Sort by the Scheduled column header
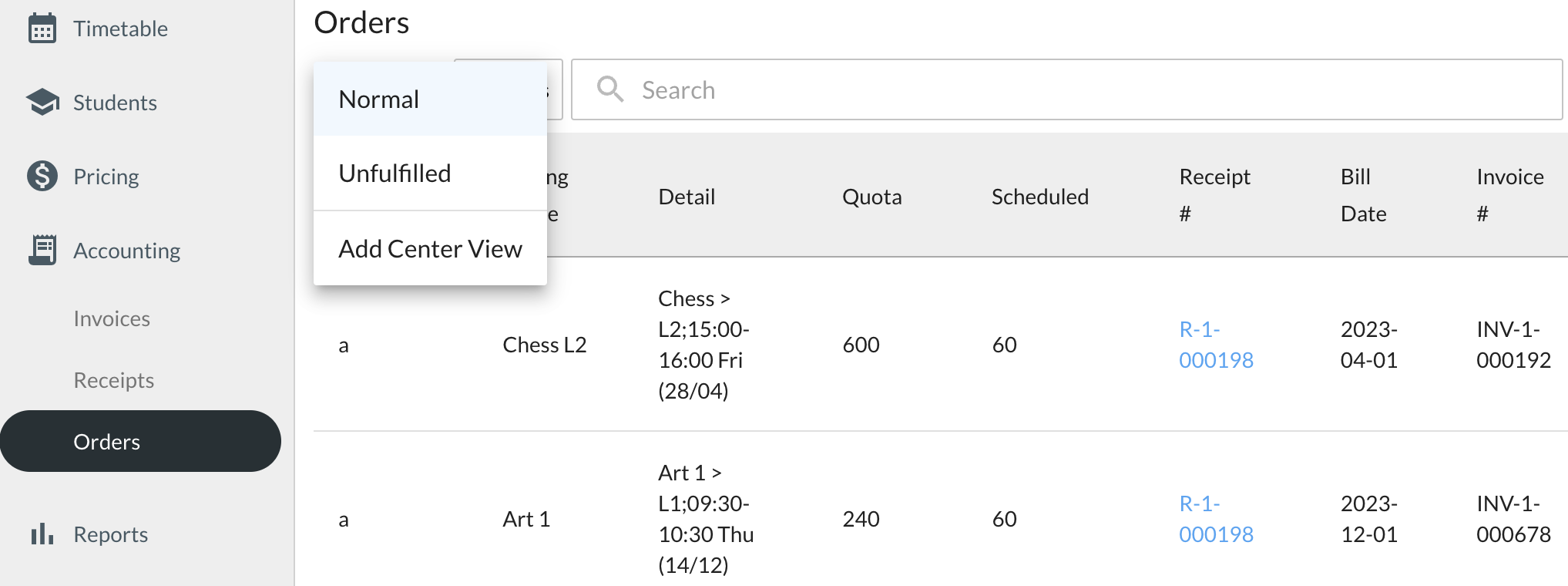This screenshot has width=1568, height=586. (1039, 197)
